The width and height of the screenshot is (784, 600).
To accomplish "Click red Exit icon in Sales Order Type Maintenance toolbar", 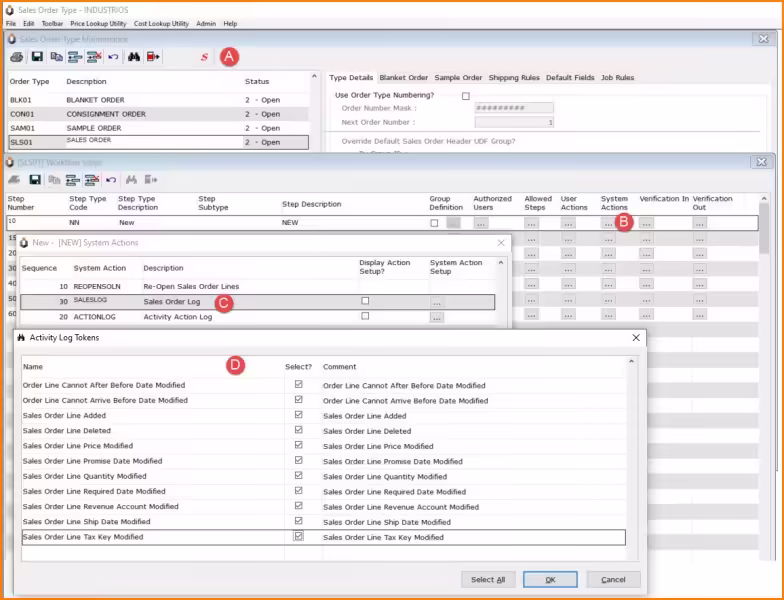I will tap(153, 57).
